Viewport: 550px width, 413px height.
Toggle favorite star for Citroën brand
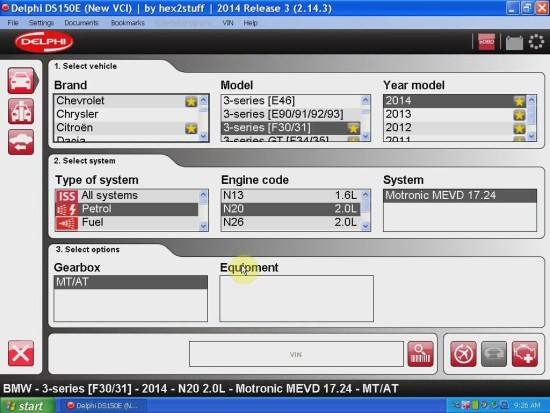pos(191,128)
